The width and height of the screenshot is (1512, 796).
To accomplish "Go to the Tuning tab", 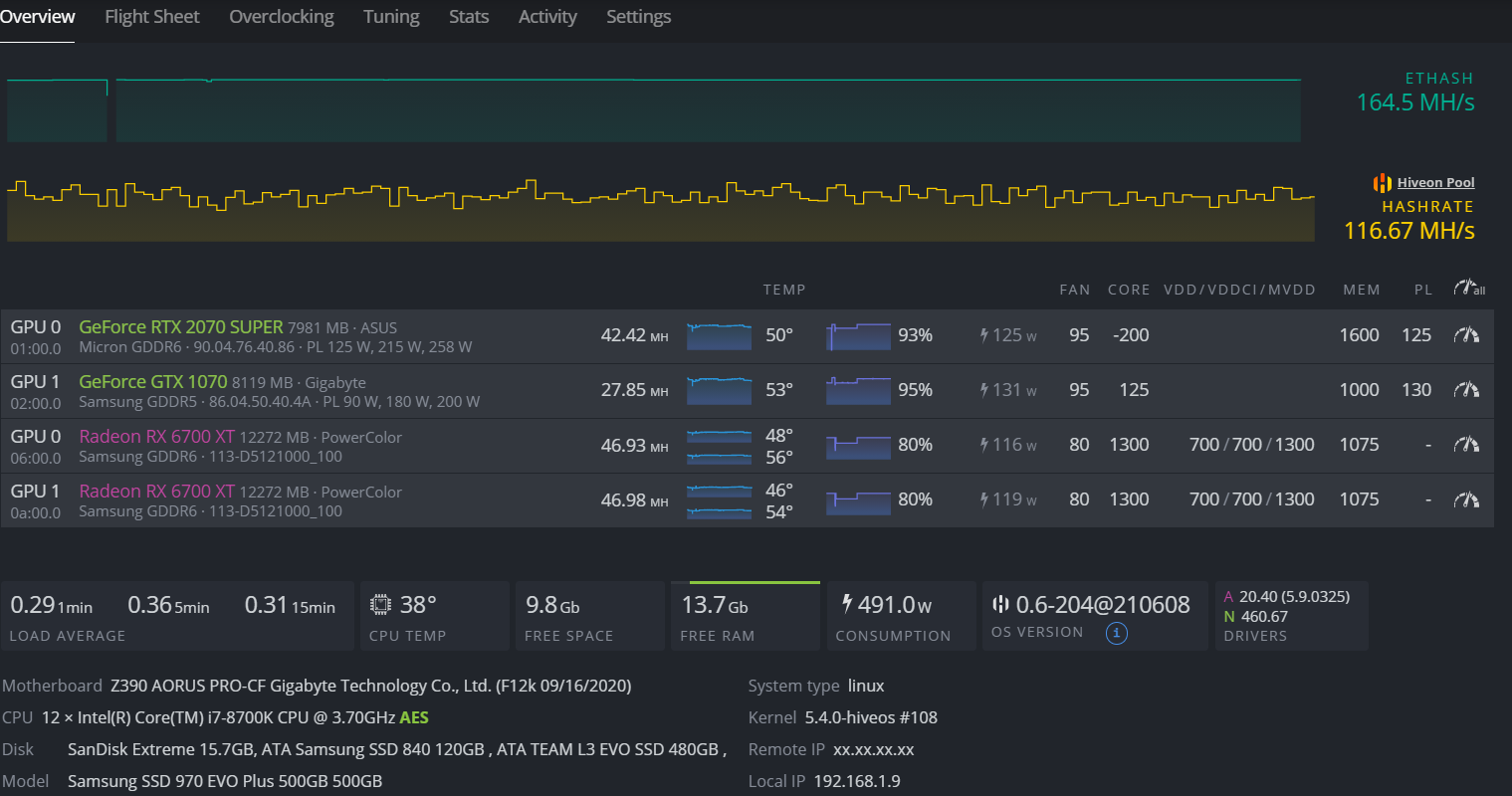I will pyautogui.click(x=391, y=17).
